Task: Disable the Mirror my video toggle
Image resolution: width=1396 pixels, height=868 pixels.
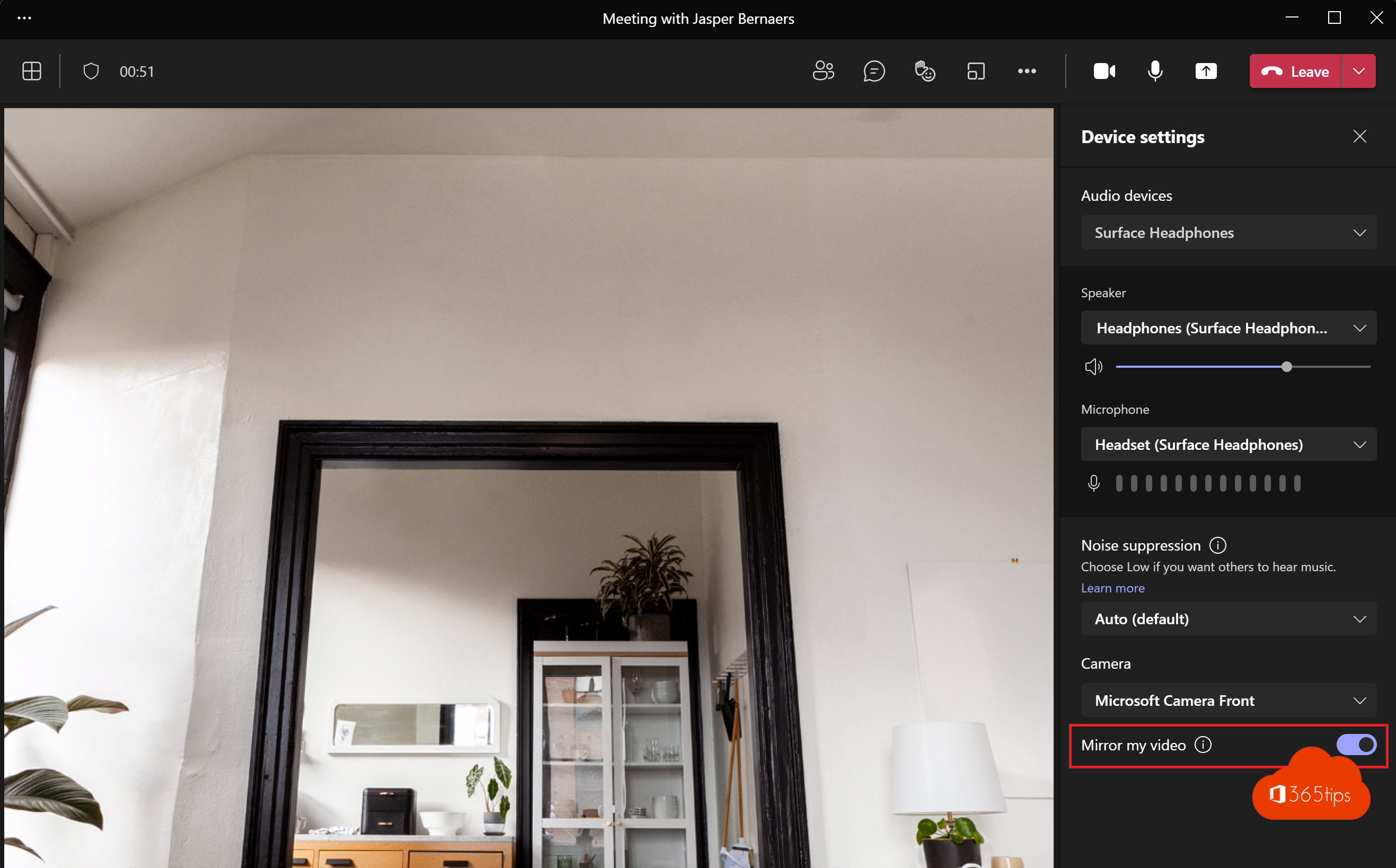Action: pyautogui.click(x=1356, y=744)
